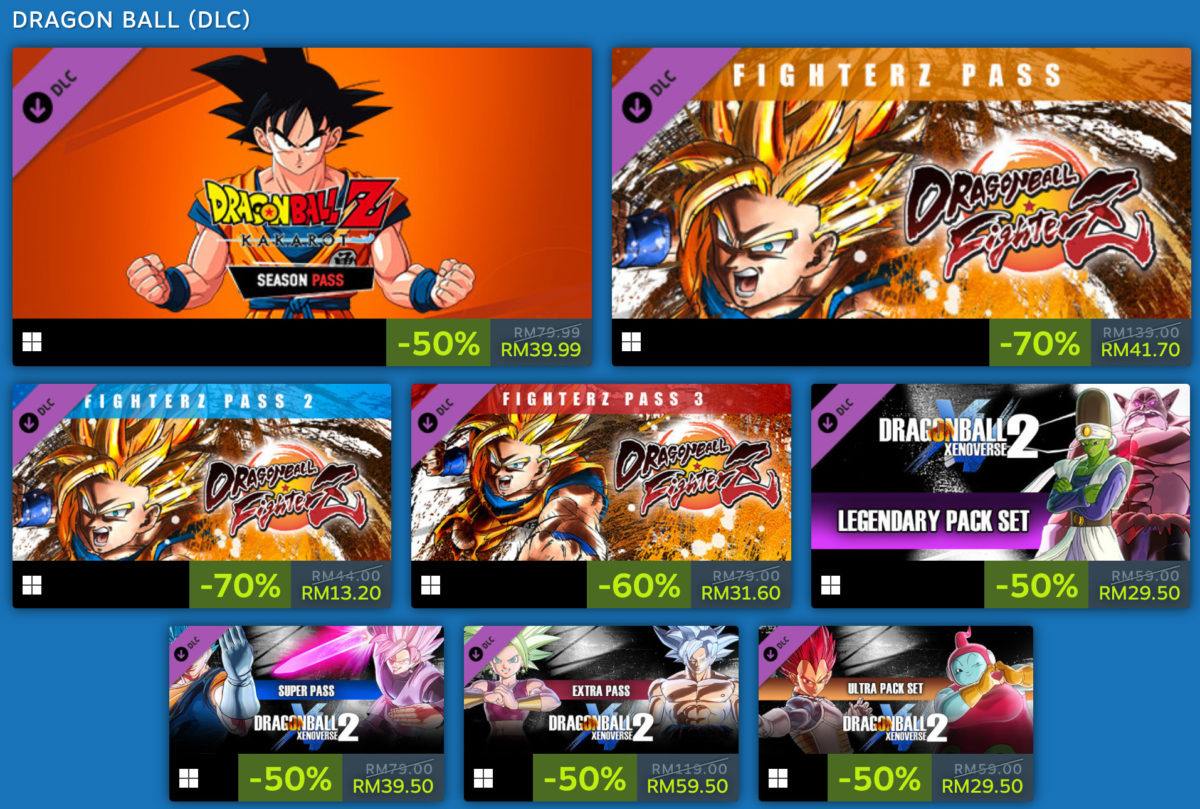Click the DRAGON BALL (DLC) section heading
The height and width of the screenshot is (809, 1200).
pyautogui.click(x=131, y=19)
